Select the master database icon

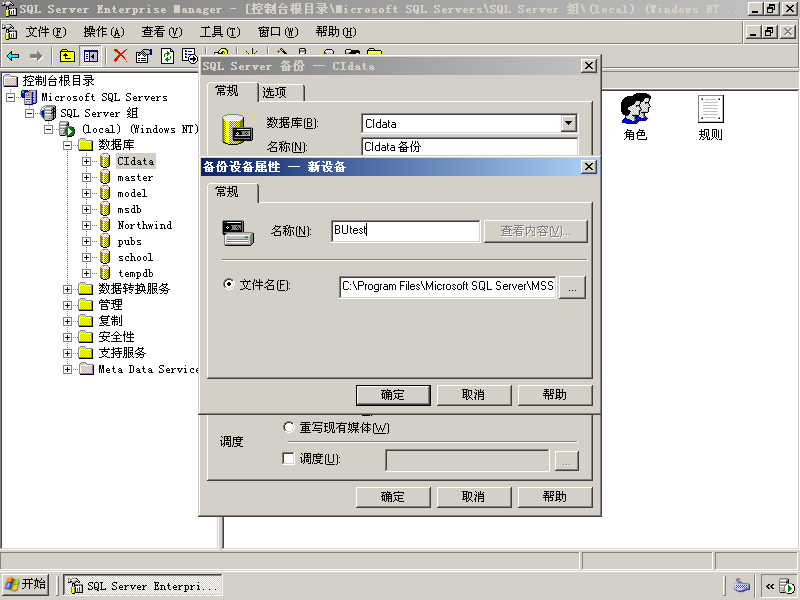click(x=105, y=177)
